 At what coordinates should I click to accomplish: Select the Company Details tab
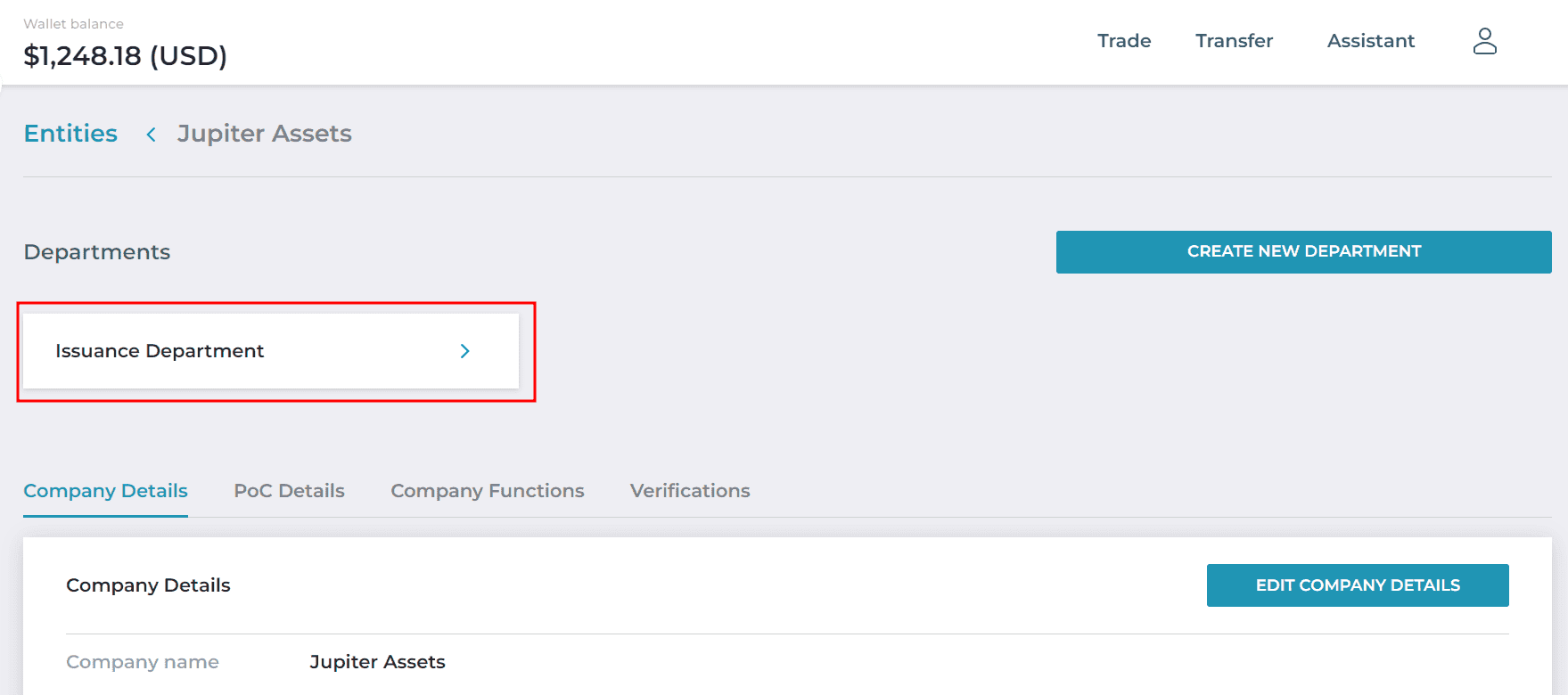tap(105, 491)
